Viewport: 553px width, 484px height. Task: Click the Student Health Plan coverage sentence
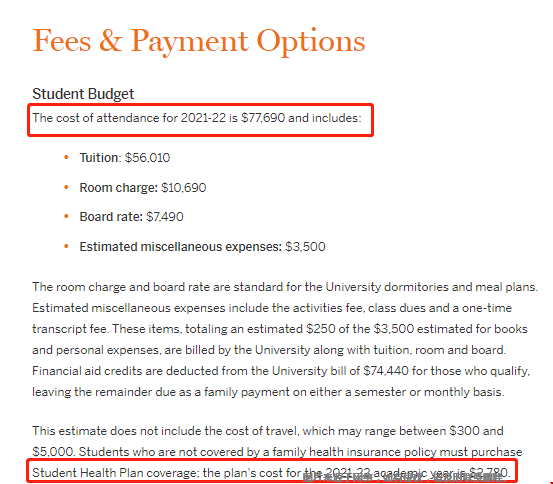[271, 473]
